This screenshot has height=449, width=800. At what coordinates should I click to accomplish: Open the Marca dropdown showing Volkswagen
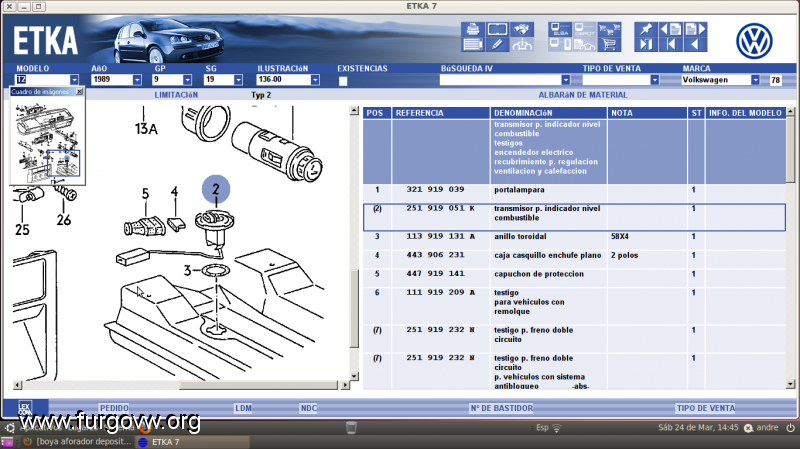[755, 80]
